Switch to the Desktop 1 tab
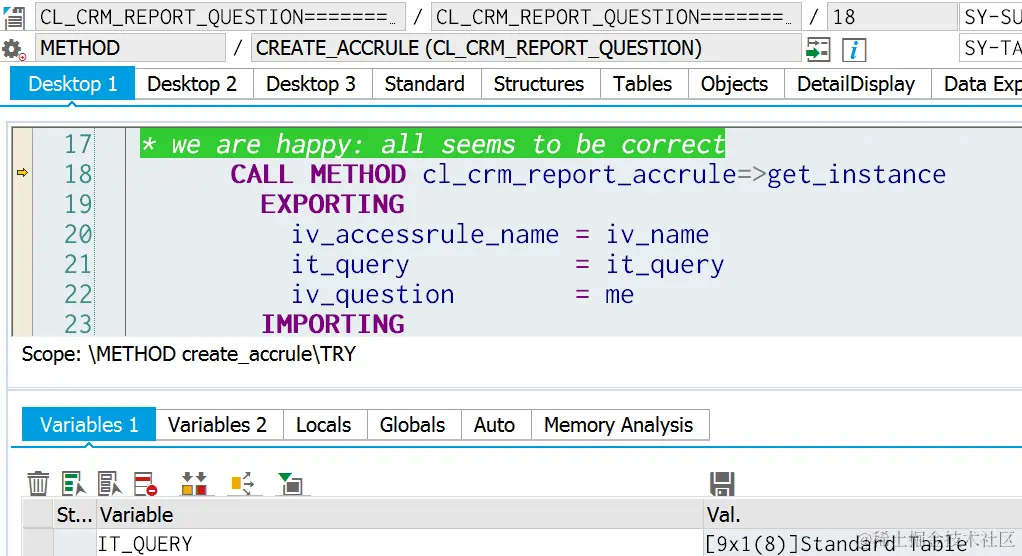The width and height of the screenshot is (1022, 556). pos(73,84)
